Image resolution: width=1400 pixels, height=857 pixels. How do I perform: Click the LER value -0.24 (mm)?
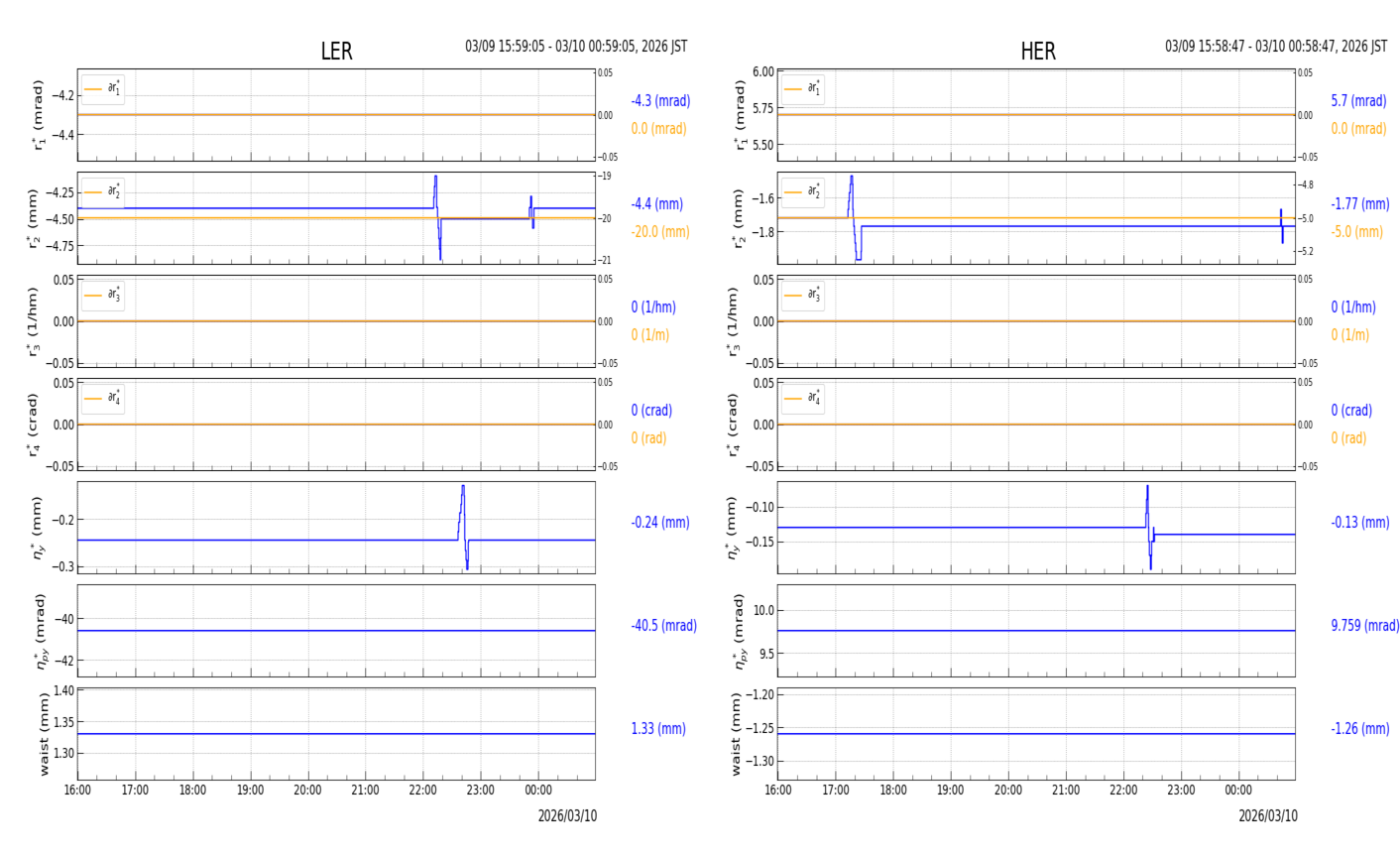pos(660,523)
